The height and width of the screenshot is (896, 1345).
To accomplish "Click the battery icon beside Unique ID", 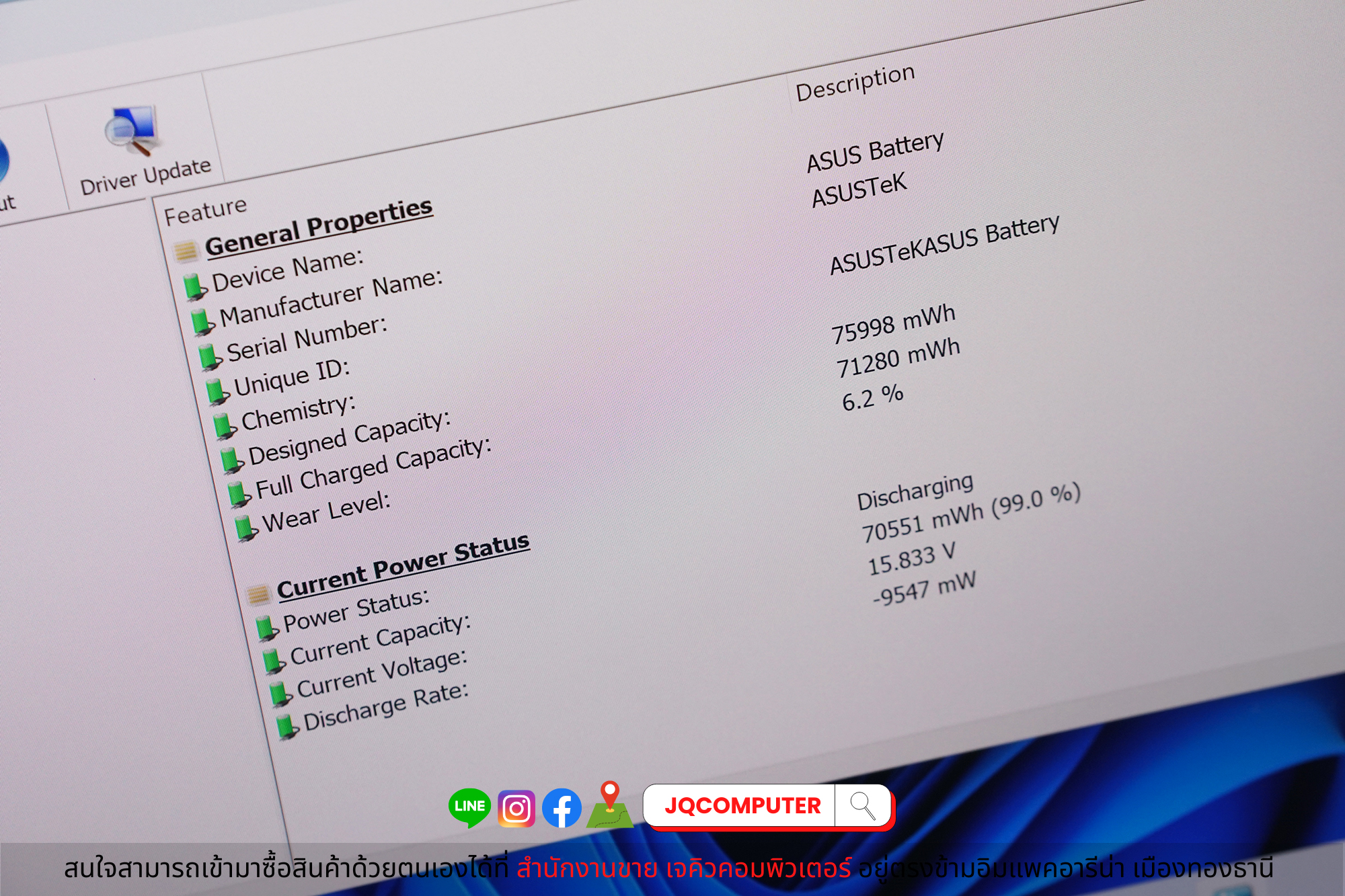I will [217, 391].
